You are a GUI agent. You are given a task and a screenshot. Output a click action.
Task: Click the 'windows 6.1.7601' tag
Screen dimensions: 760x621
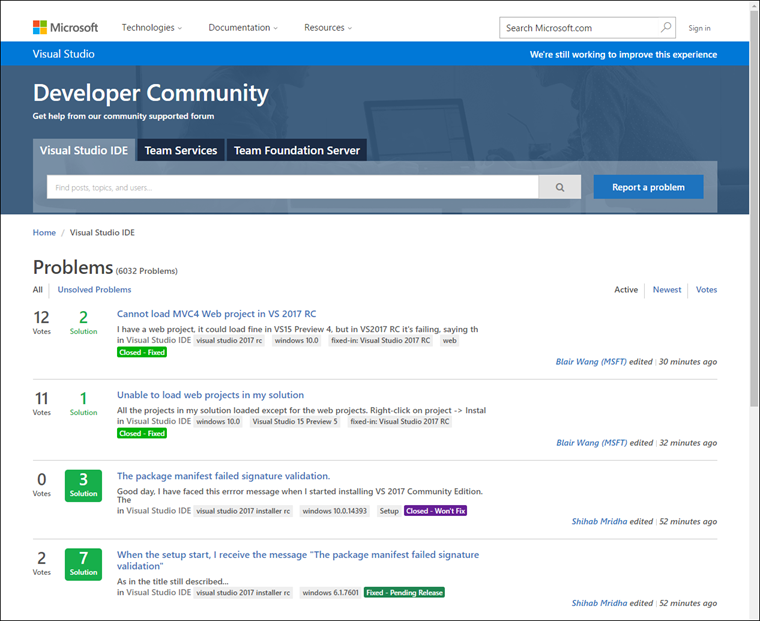pyautogui.click(x=331, y=592)
